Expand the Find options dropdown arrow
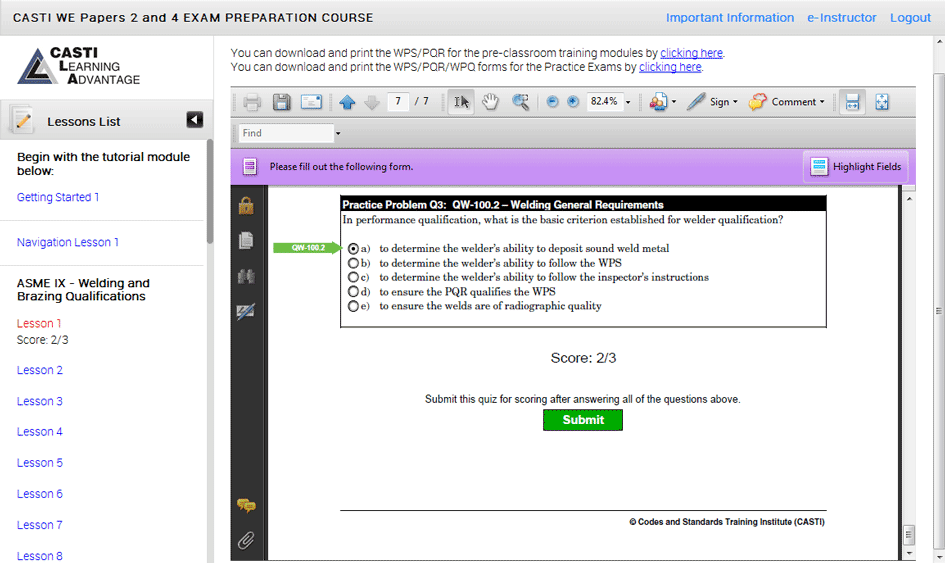Screen dimensions: 945x563 338,133
